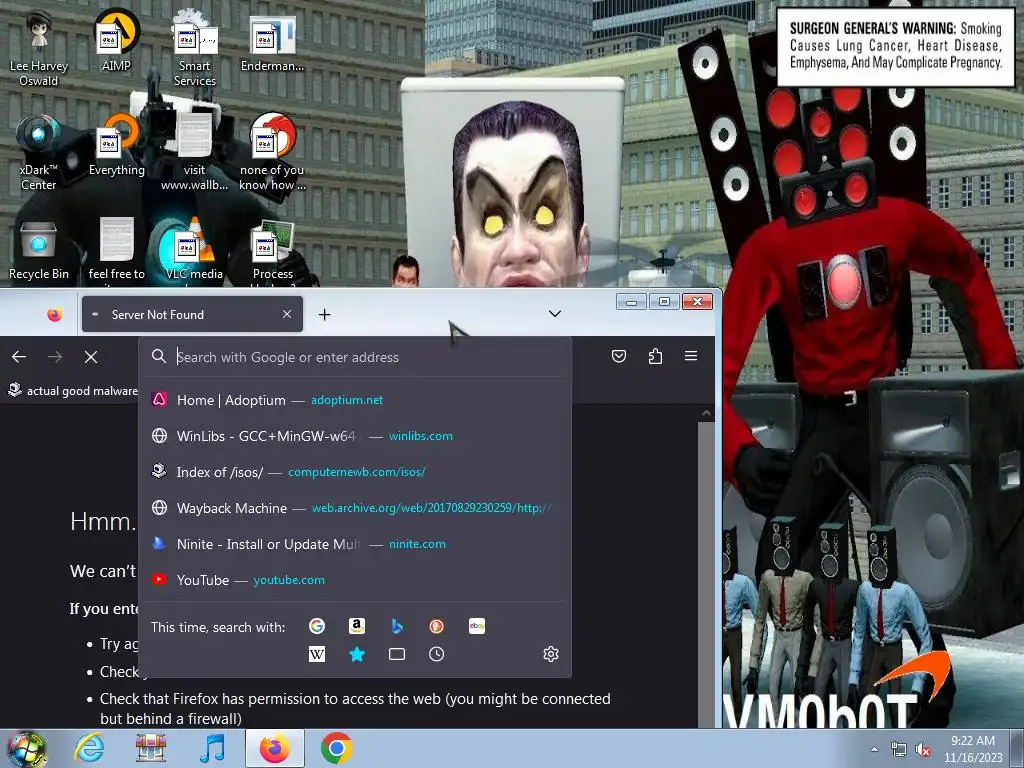Click the Firefox taskbar button

pyautogui.click(x=275, y=748)
